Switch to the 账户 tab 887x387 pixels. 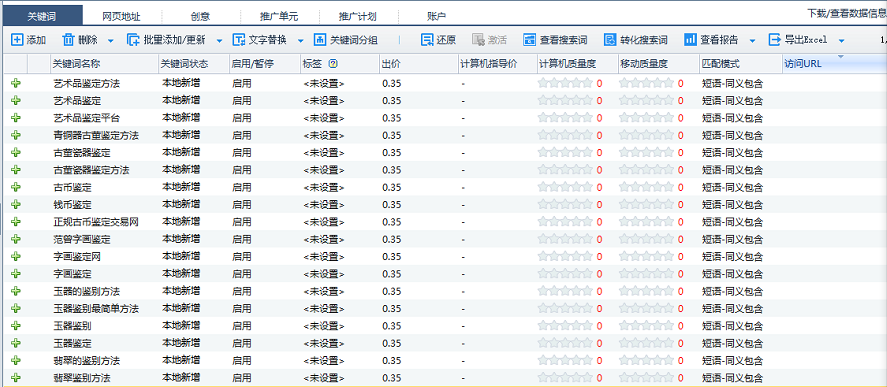coord(436,16)
